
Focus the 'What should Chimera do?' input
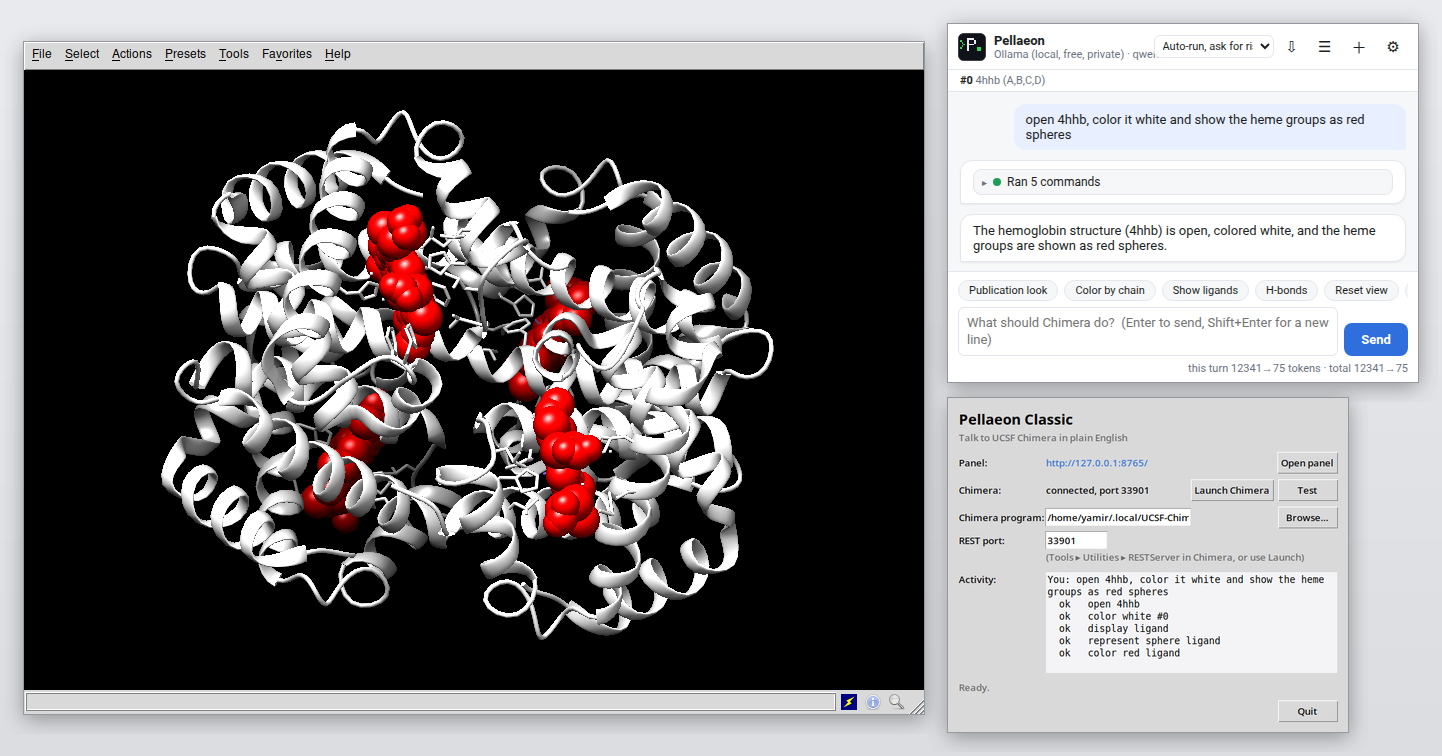pos(1148,331)
